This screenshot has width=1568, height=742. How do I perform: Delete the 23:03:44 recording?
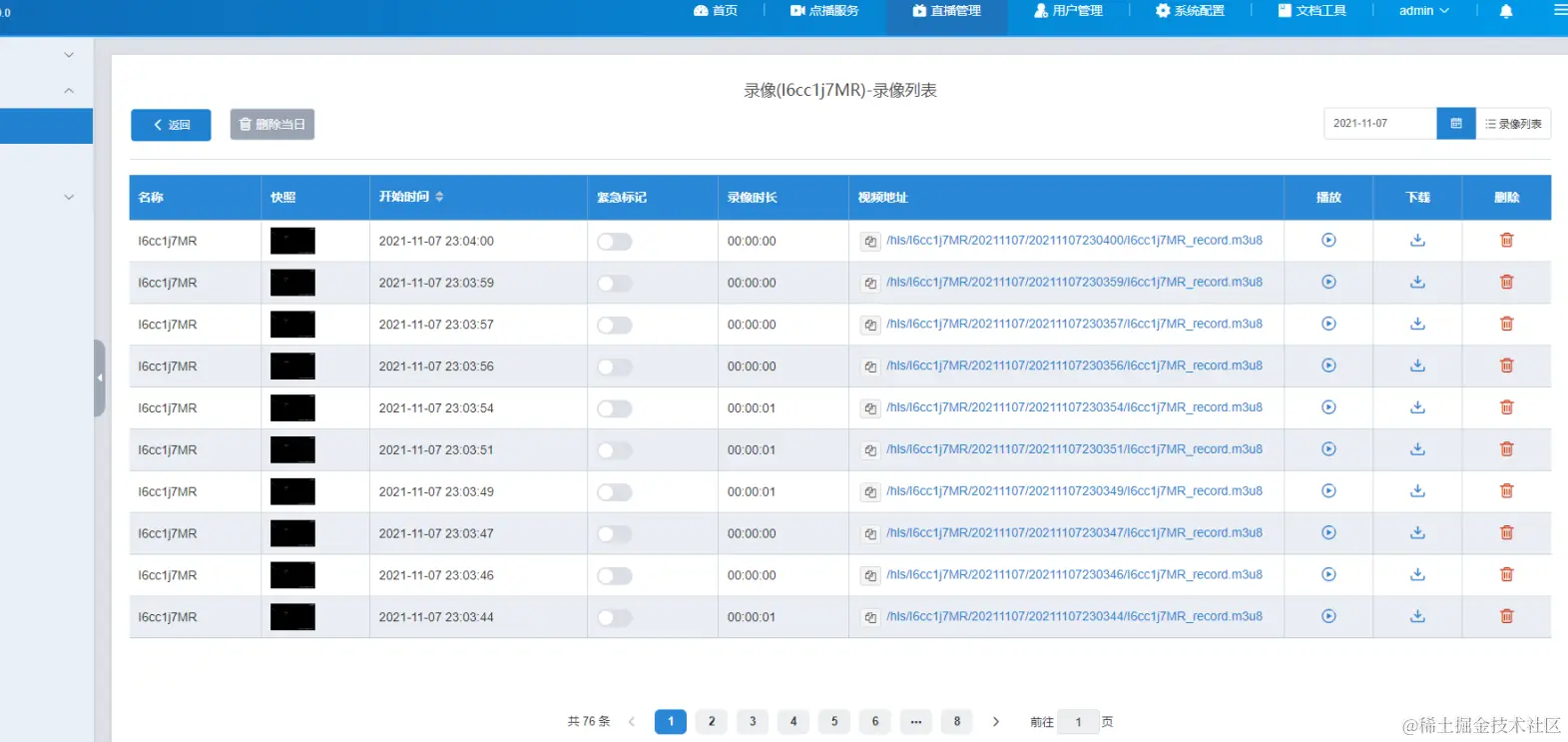(x=1507, y=616)
